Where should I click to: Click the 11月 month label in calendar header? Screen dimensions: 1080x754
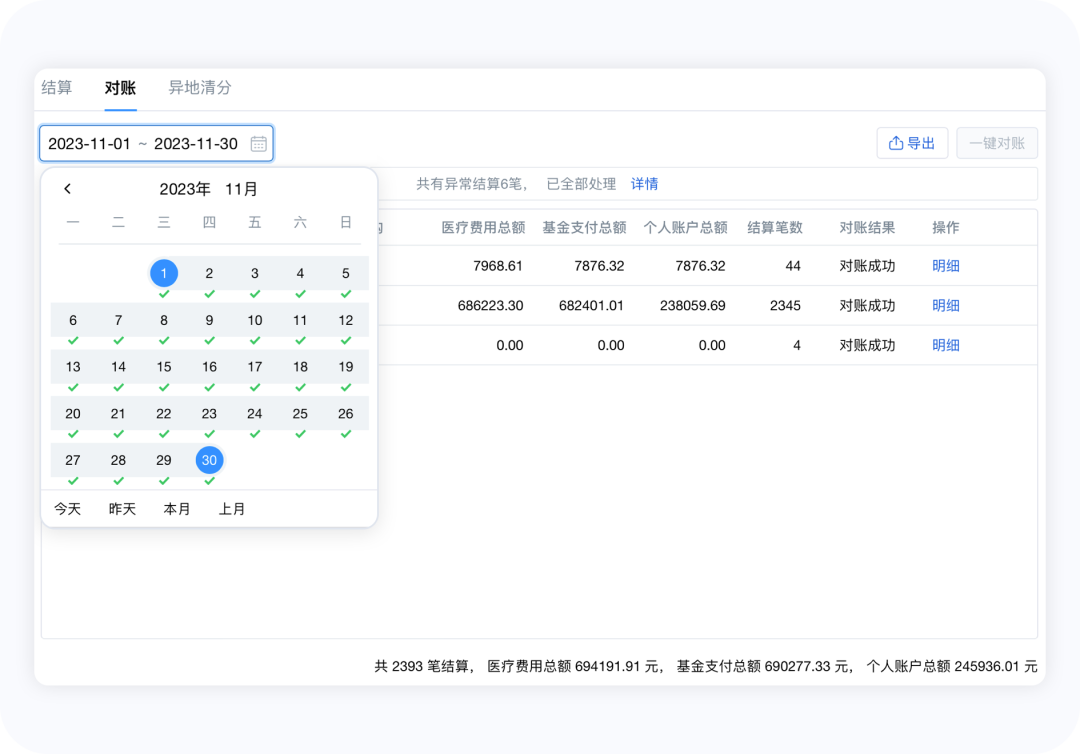pos(241,189)
